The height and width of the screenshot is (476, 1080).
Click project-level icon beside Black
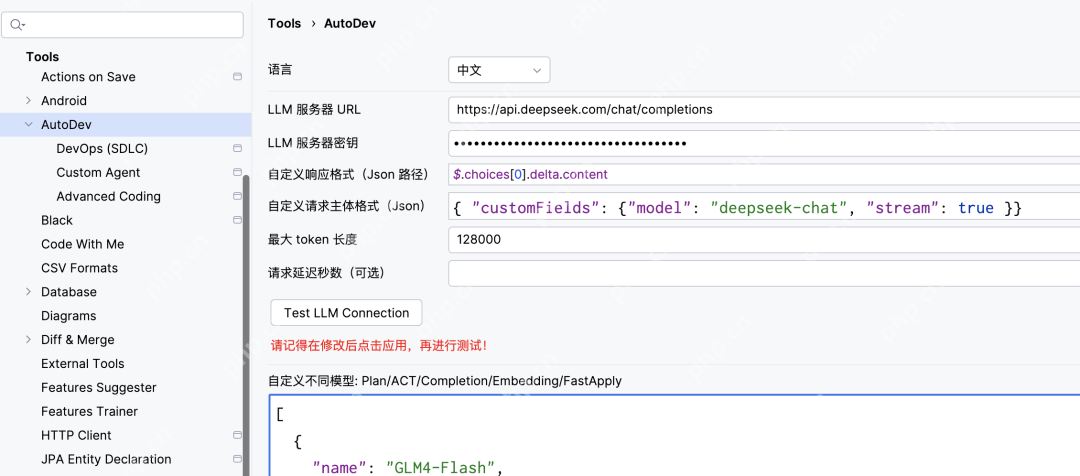pos(238,220)
